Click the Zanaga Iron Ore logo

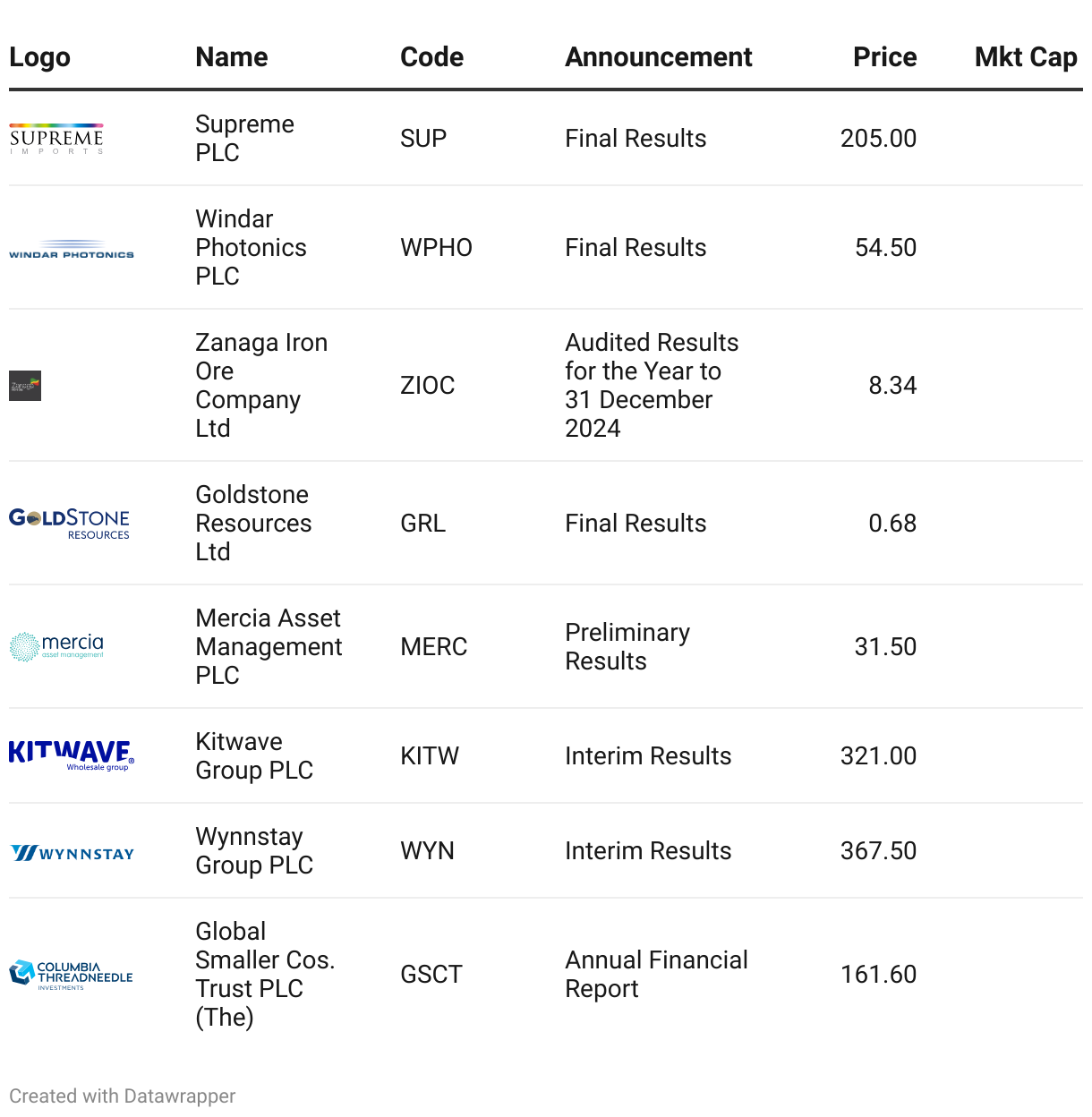tap(25, 386)
